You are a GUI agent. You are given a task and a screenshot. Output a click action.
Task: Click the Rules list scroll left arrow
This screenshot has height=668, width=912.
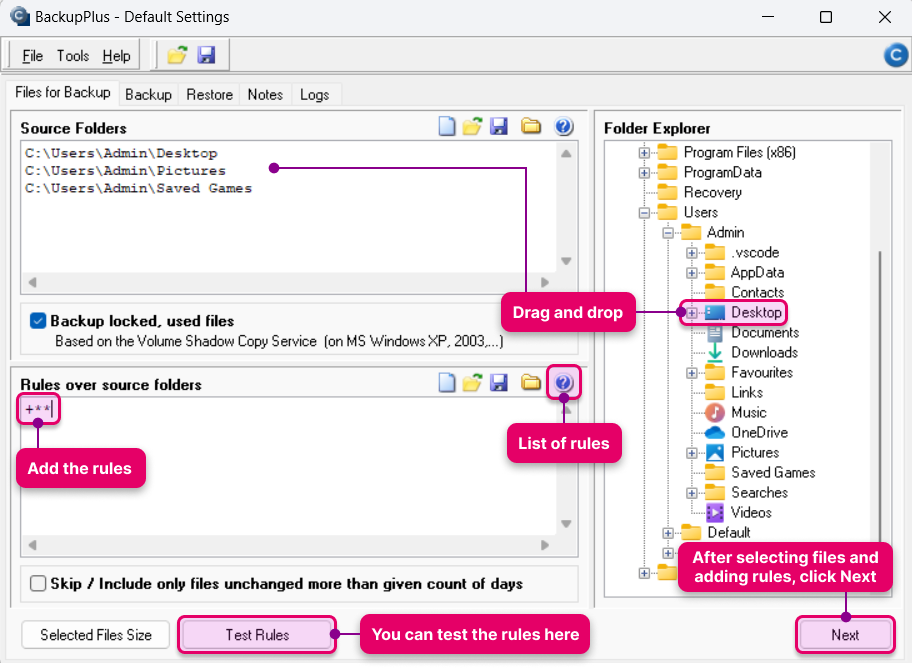pos(33,545)
